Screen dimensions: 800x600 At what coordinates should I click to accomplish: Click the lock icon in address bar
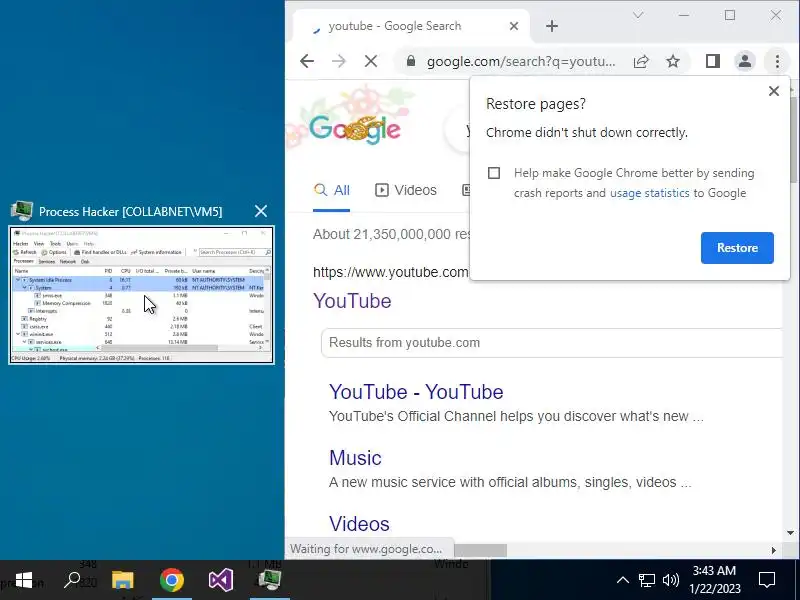point(411,61)
